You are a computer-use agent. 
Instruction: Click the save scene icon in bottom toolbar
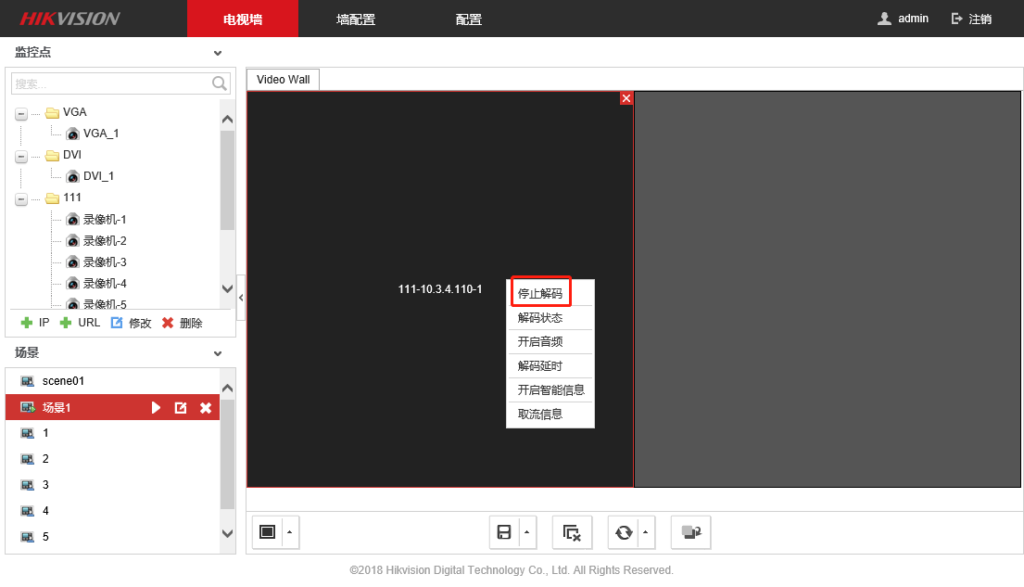tap(503, 533)
